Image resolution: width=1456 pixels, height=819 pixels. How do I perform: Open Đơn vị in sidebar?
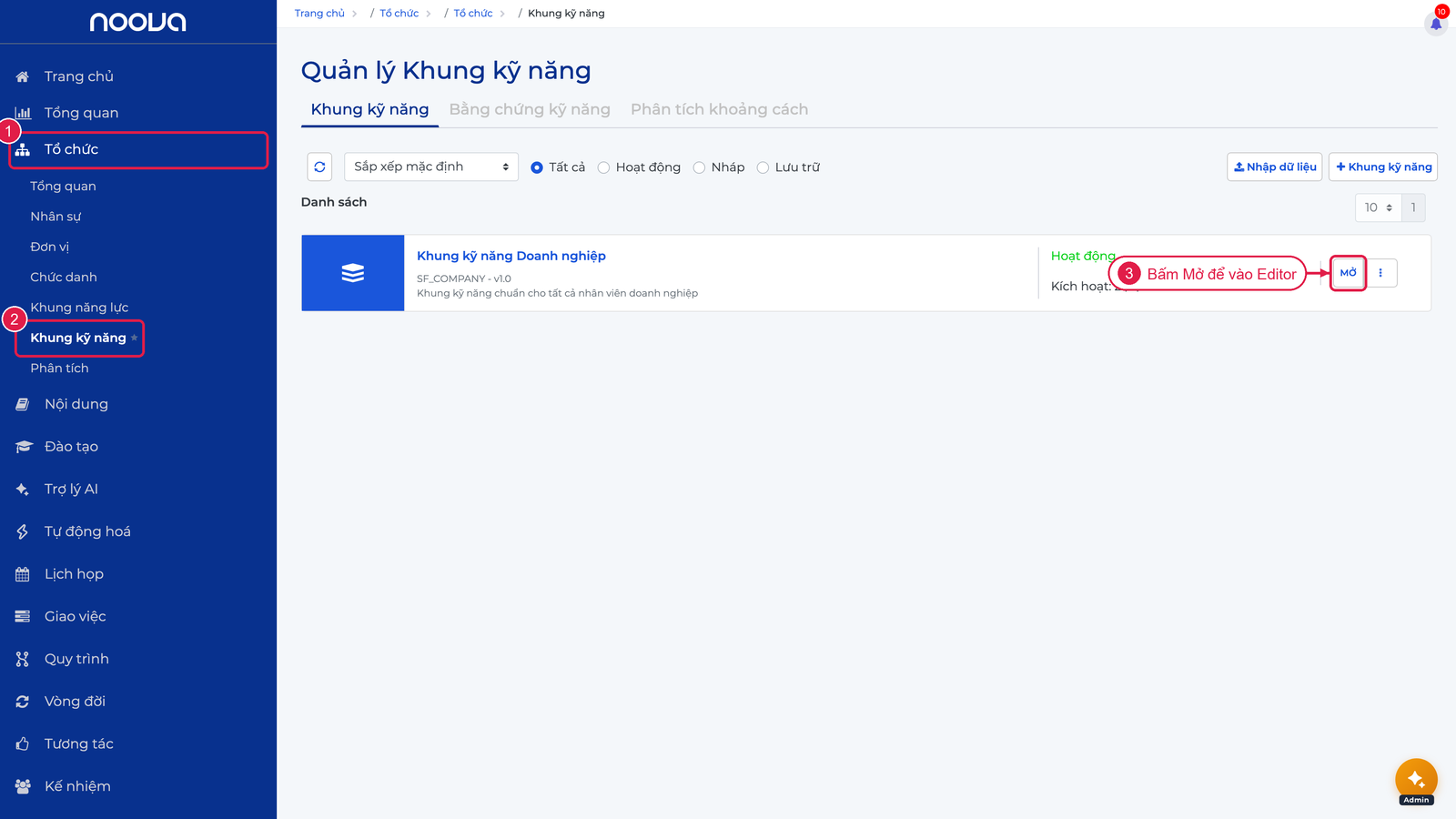coord(49,247)
